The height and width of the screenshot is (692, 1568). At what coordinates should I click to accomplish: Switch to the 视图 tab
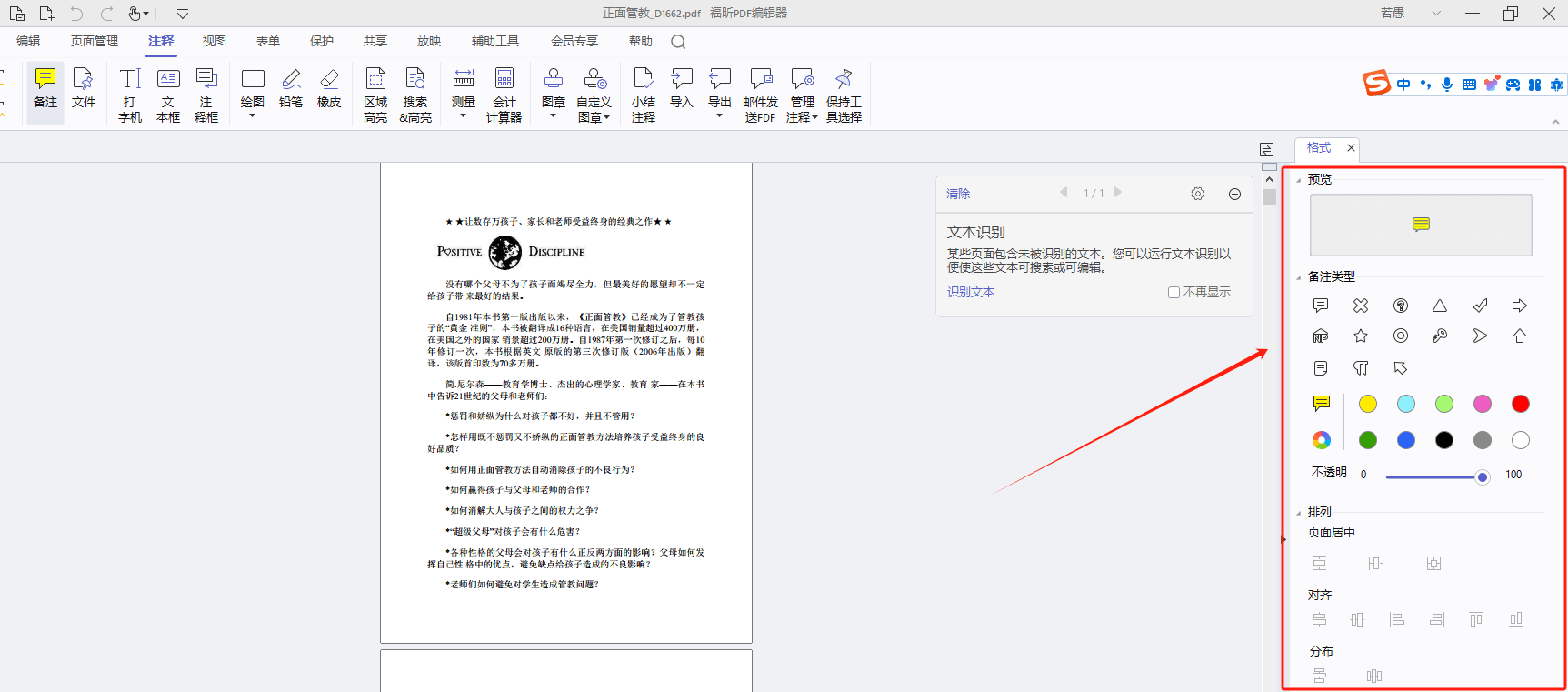[x=215, y=42]
